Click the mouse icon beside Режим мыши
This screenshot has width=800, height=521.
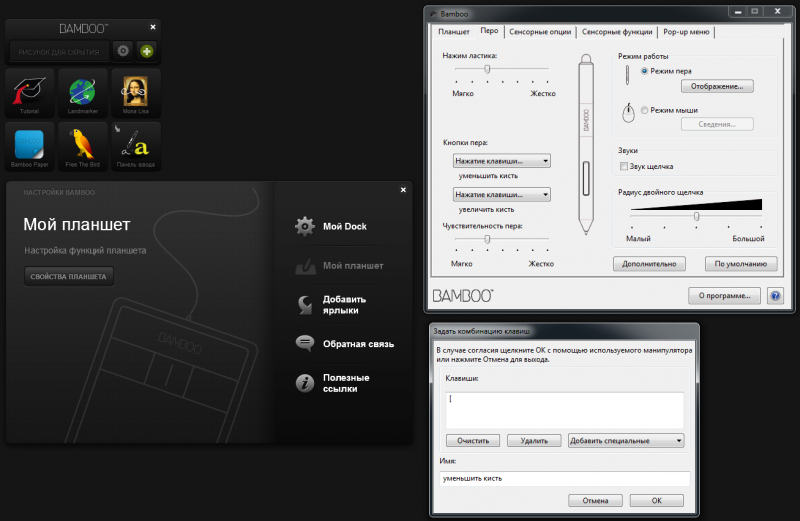[x=628, y=113]
